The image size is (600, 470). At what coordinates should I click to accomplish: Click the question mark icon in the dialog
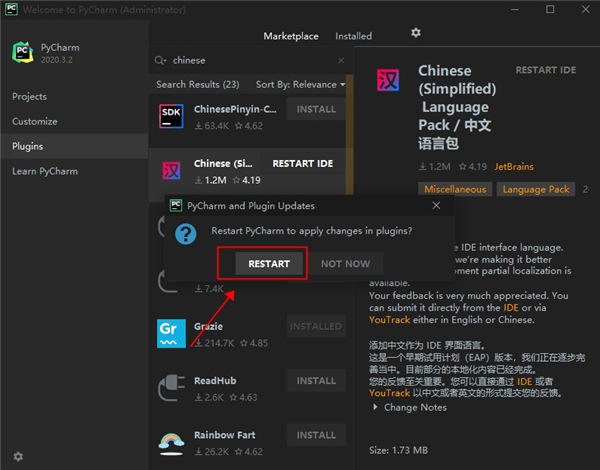(186, 233)
